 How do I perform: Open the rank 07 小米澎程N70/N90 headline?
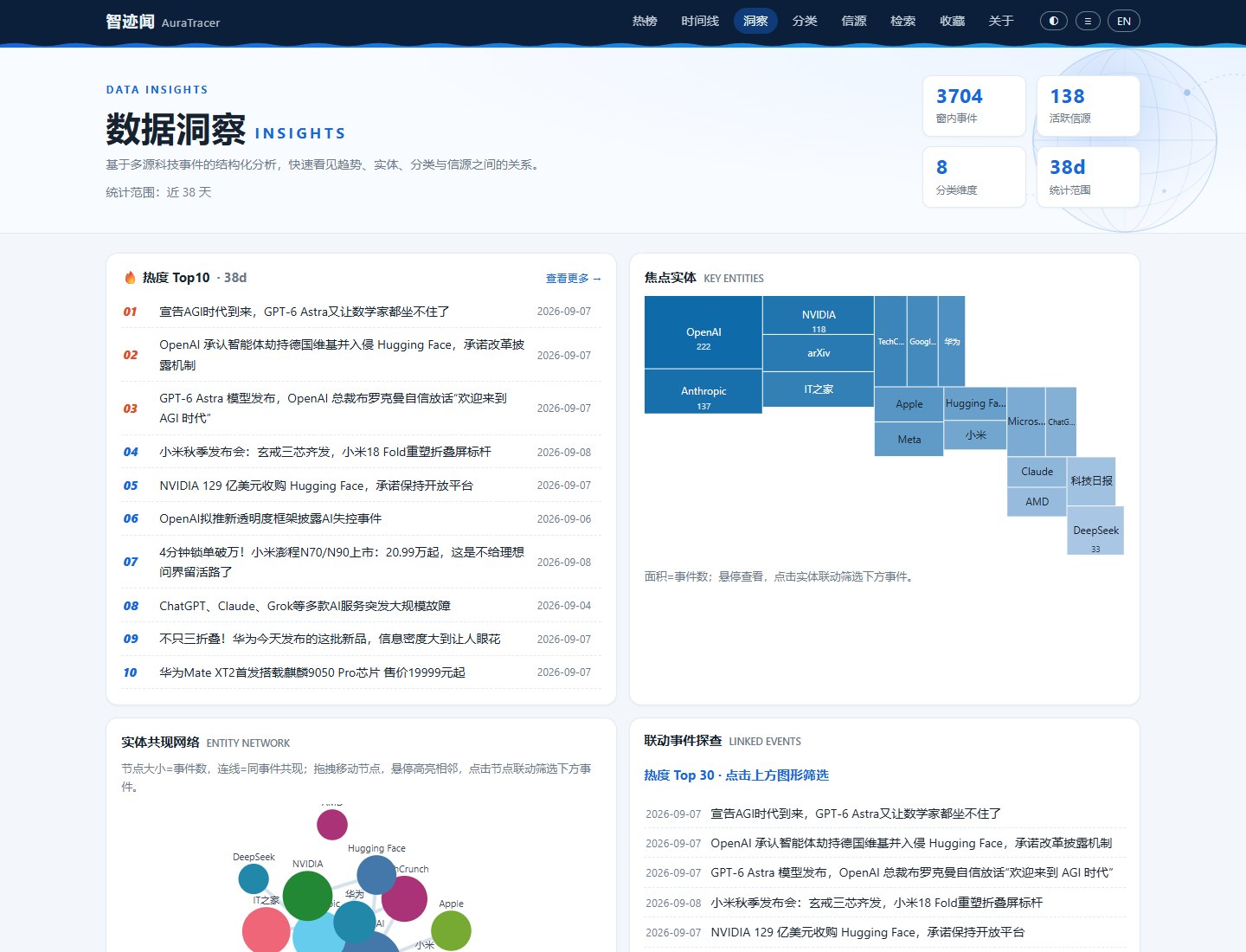coord(342,562)
